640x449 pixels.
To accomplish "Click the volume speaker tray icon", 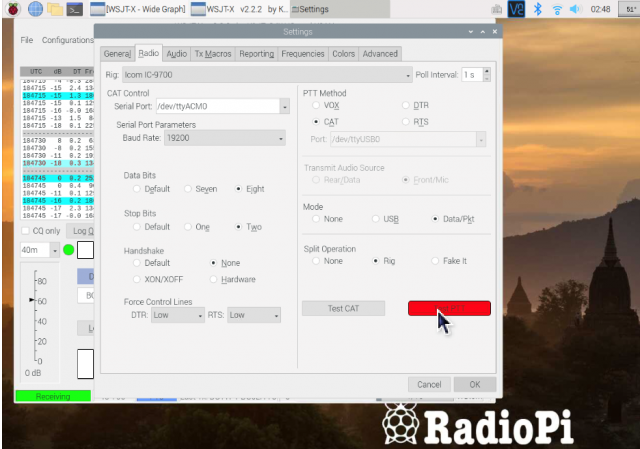I will (x=575, y=9).
